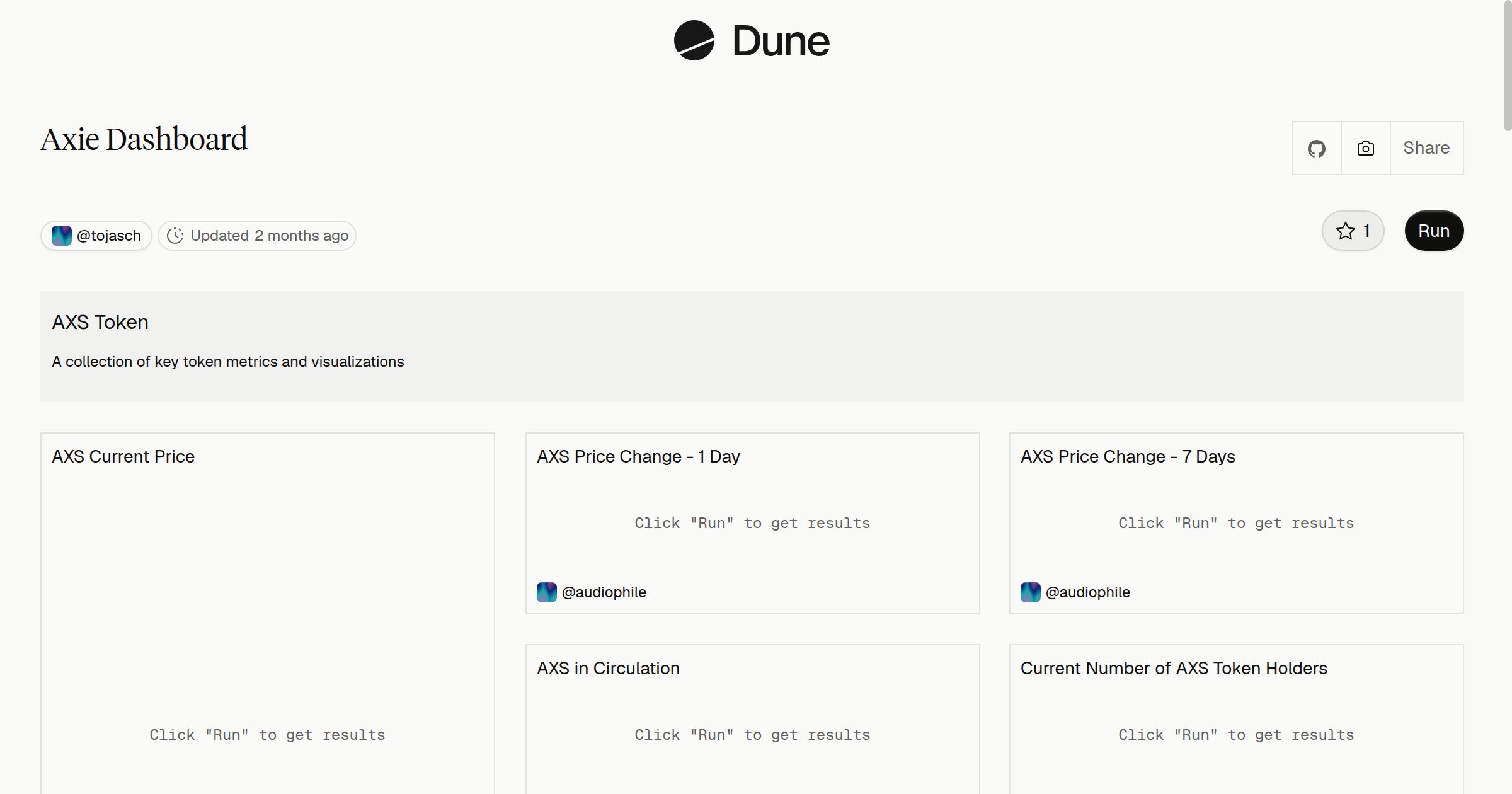The image size is (1512, 794).
Task: Click 'A collection of key token metrics' text
Action: point(228,362)
